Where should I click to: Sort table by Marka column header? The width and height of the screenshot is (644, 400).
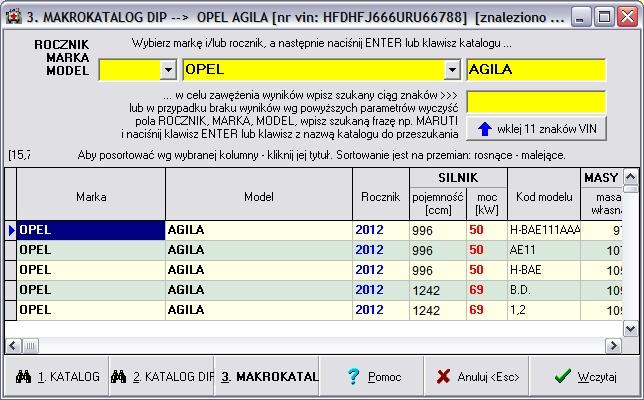tap(91, 194)
